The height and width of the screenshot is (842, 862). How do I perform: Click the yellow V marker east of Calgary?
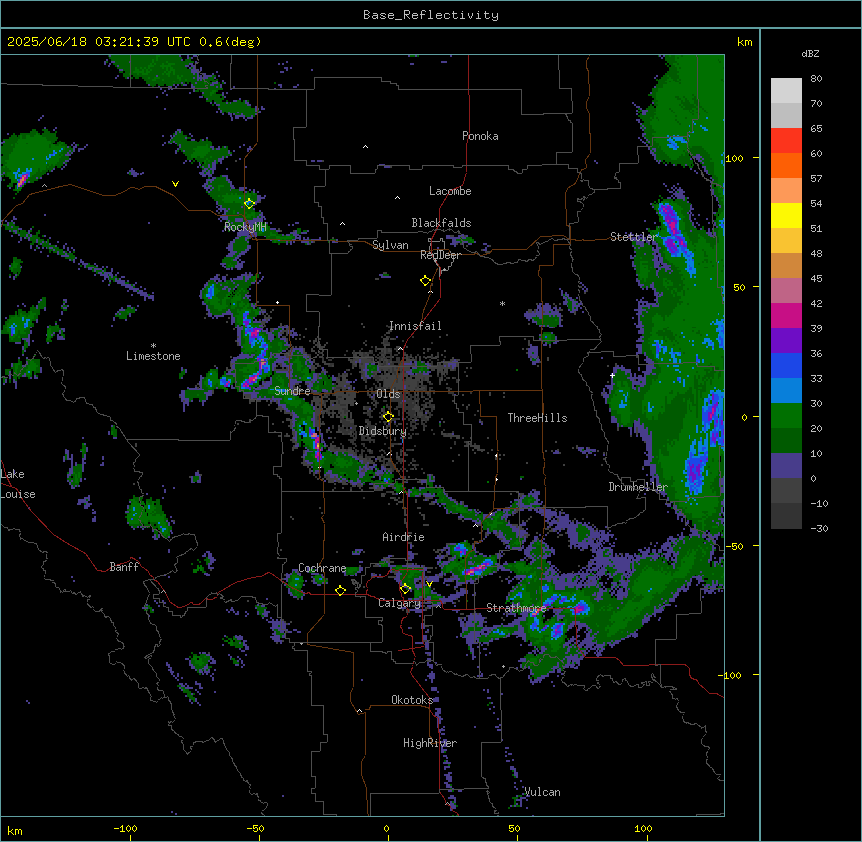pyautogui.click(x=429, y=584)
